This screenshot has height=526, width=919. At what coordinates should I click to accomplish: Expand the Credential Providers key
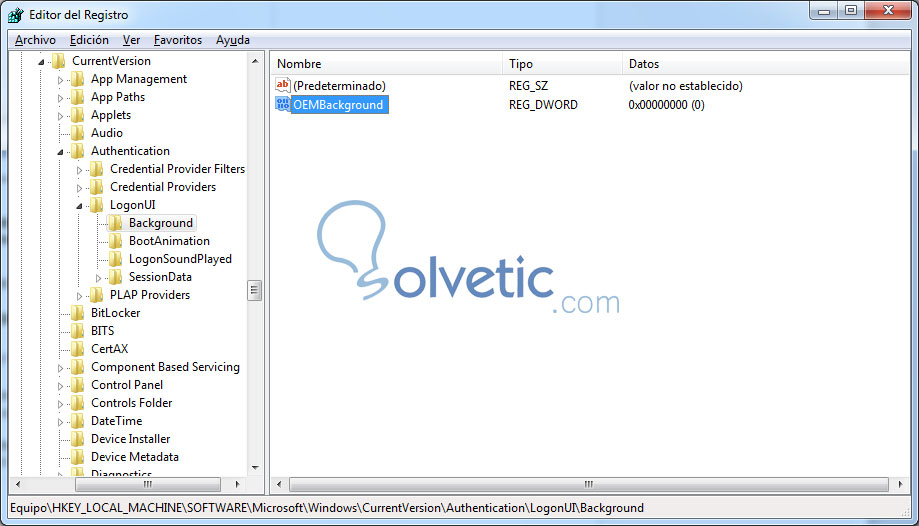coord(79,188)
